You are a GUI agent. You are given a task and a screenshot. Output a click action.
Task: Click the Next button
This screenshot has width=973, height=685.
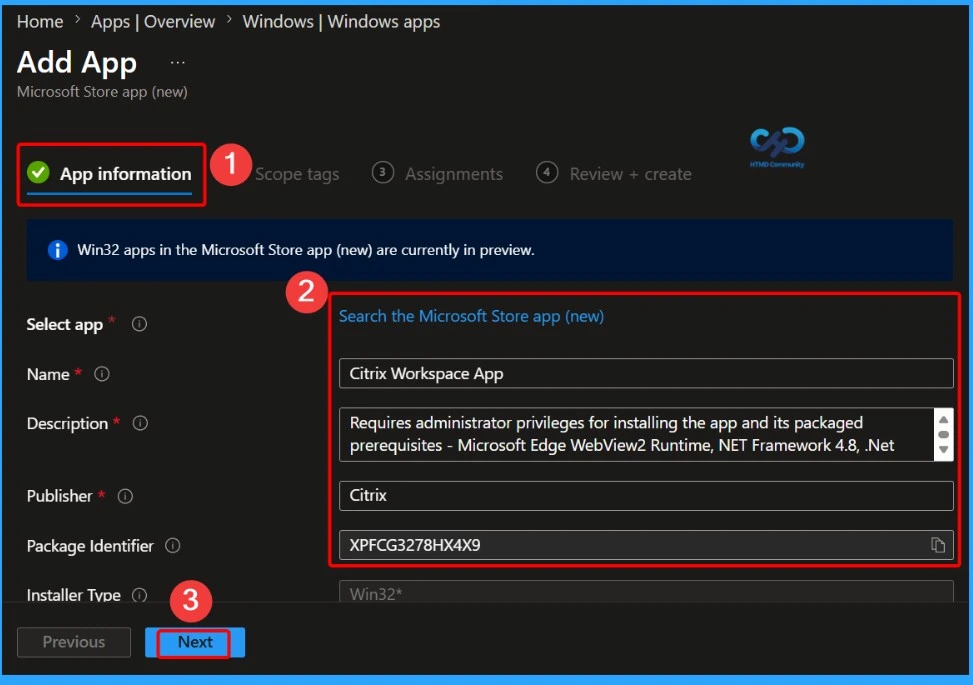click(x=195, y=642)
